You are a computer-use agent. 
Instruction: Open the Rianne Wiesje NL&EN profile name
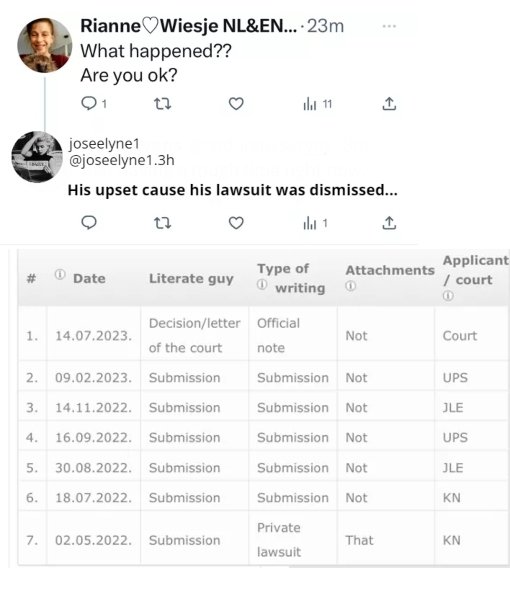189,26
